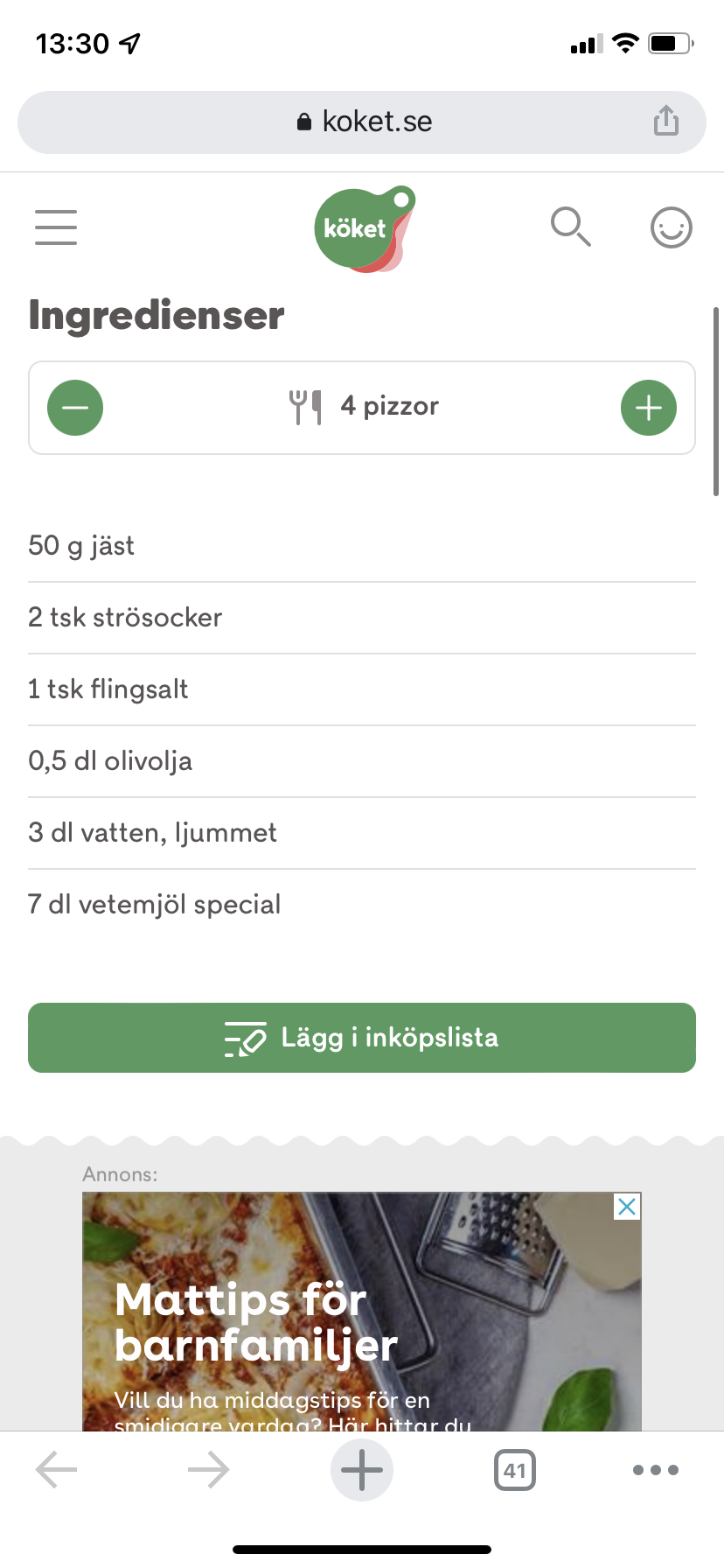The height and width of the screenshot is (1568, 724).
Task: Increase the number of pizzas
Action: (648, 408)
